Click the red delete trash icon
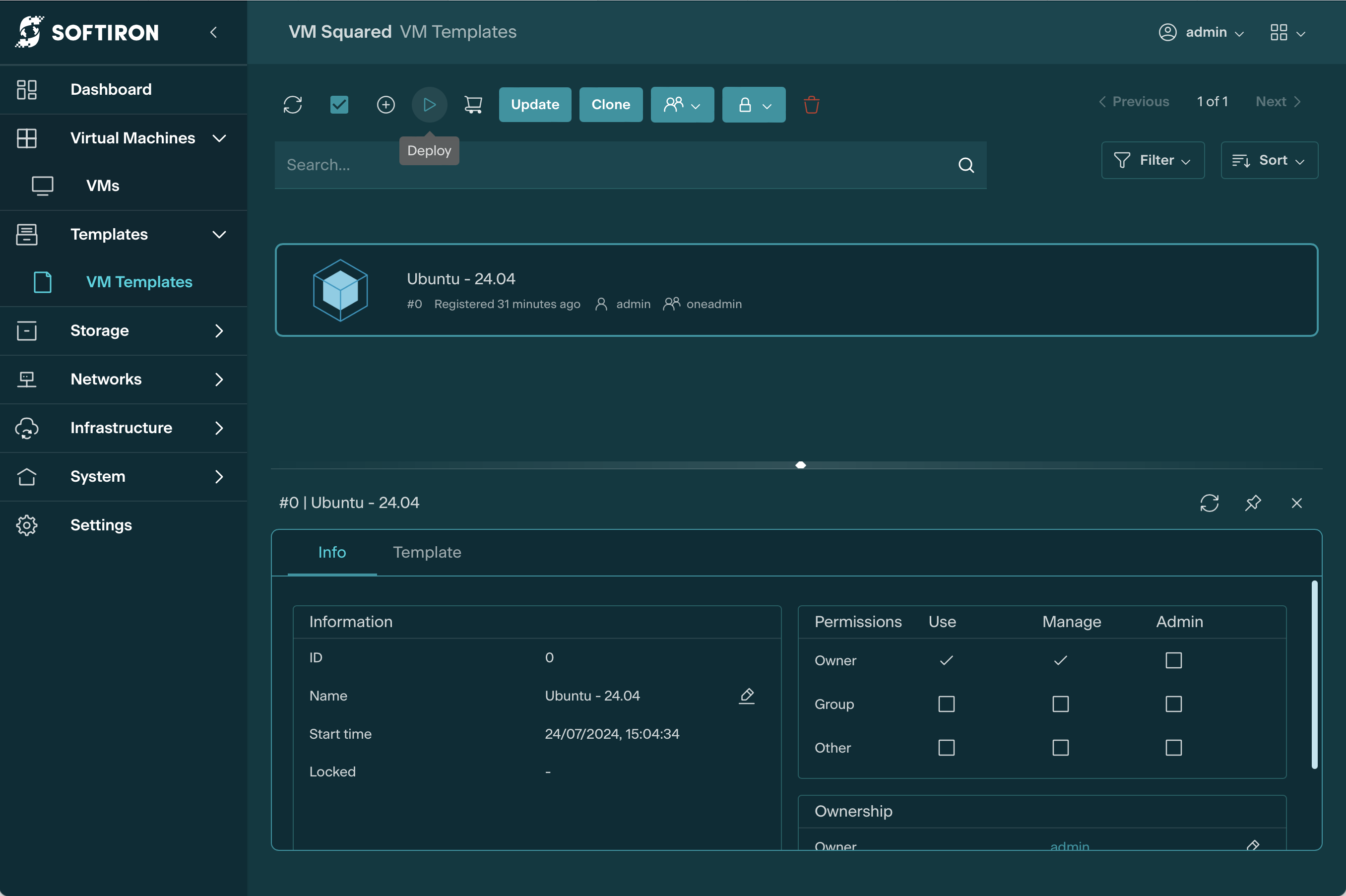The width and height of the screenshot is (1346, 896). pos(811,105)
